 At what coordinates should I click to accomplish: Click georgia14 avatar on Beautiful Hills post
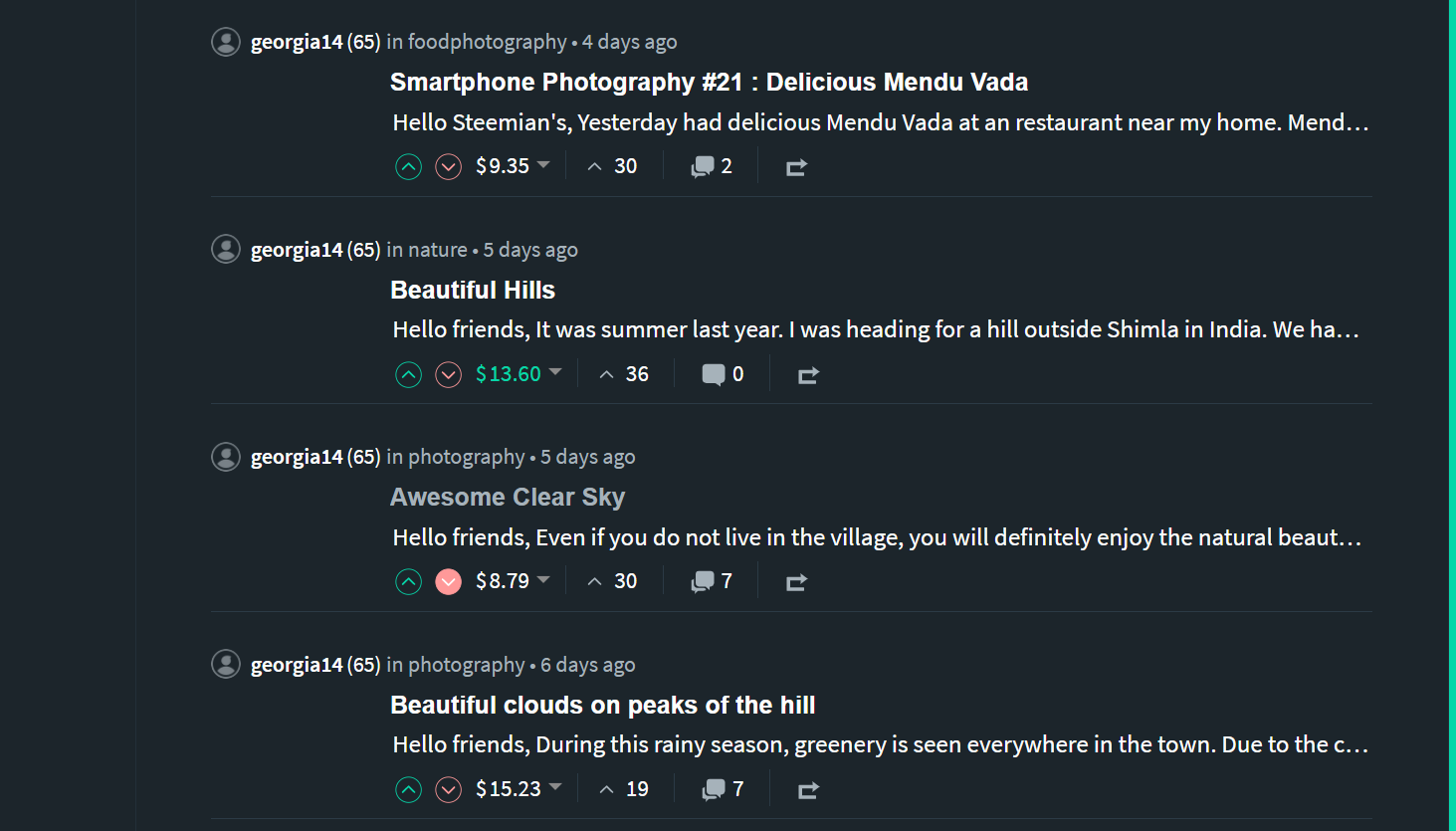(226, 250)
